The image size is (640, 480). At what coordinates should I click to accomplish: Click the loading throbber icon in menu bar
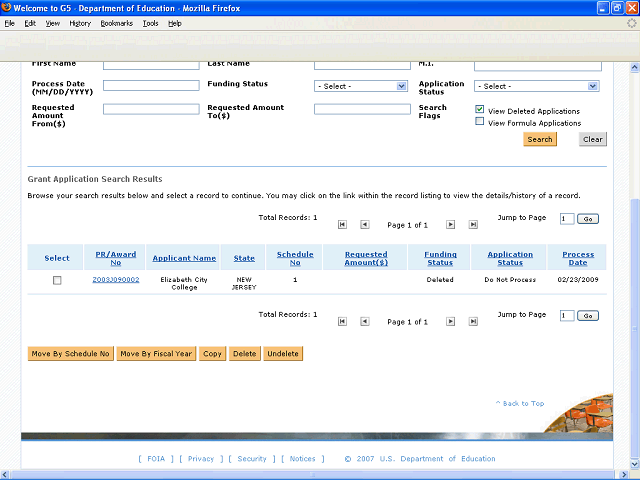(x=631, y=23)
